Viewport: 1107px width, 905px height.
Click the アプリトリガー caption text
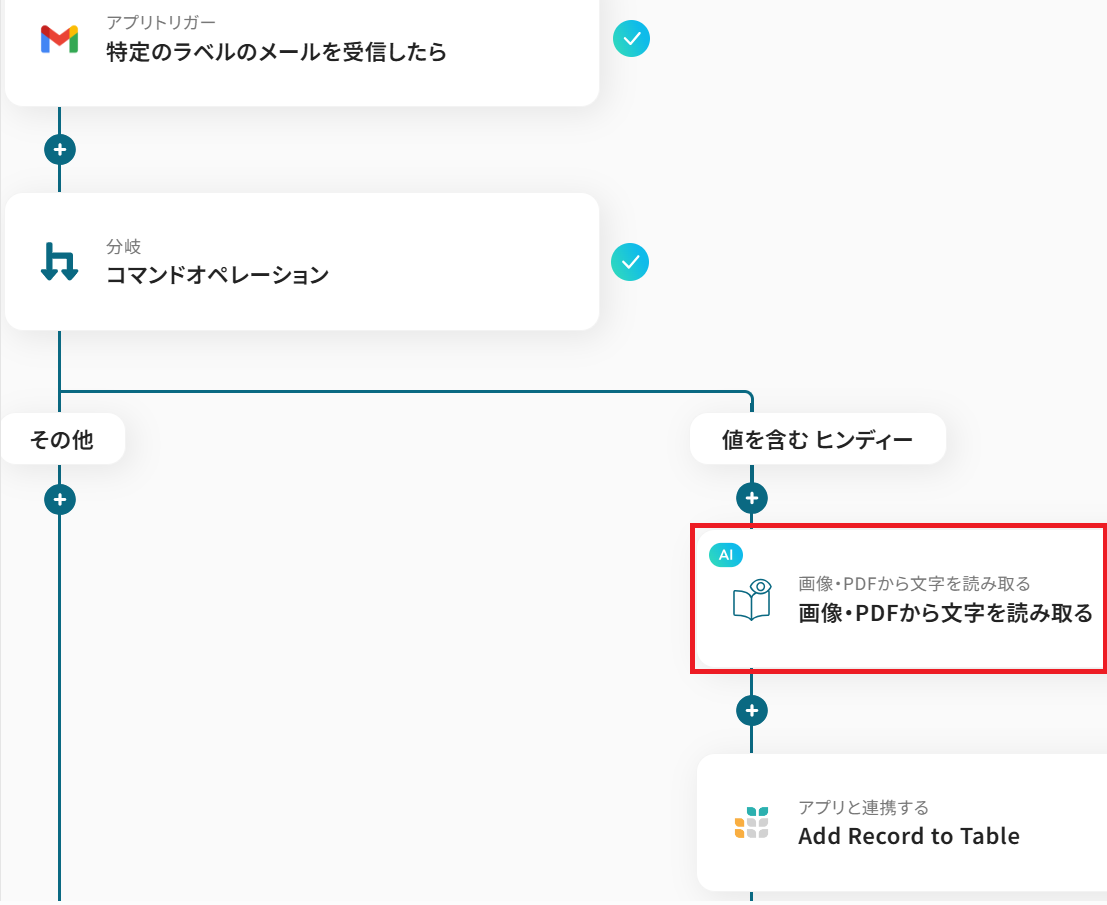[161, 22]
